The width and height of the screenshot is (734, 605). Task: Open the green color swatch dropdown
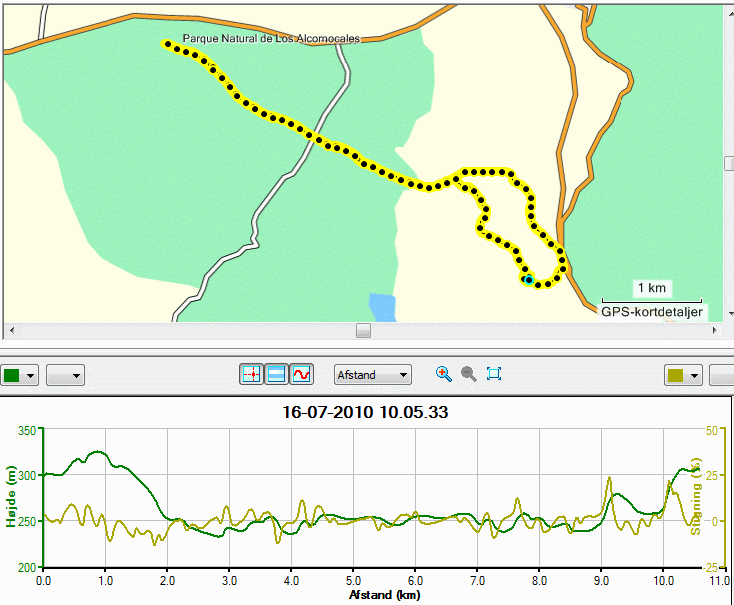pos(19,376)
